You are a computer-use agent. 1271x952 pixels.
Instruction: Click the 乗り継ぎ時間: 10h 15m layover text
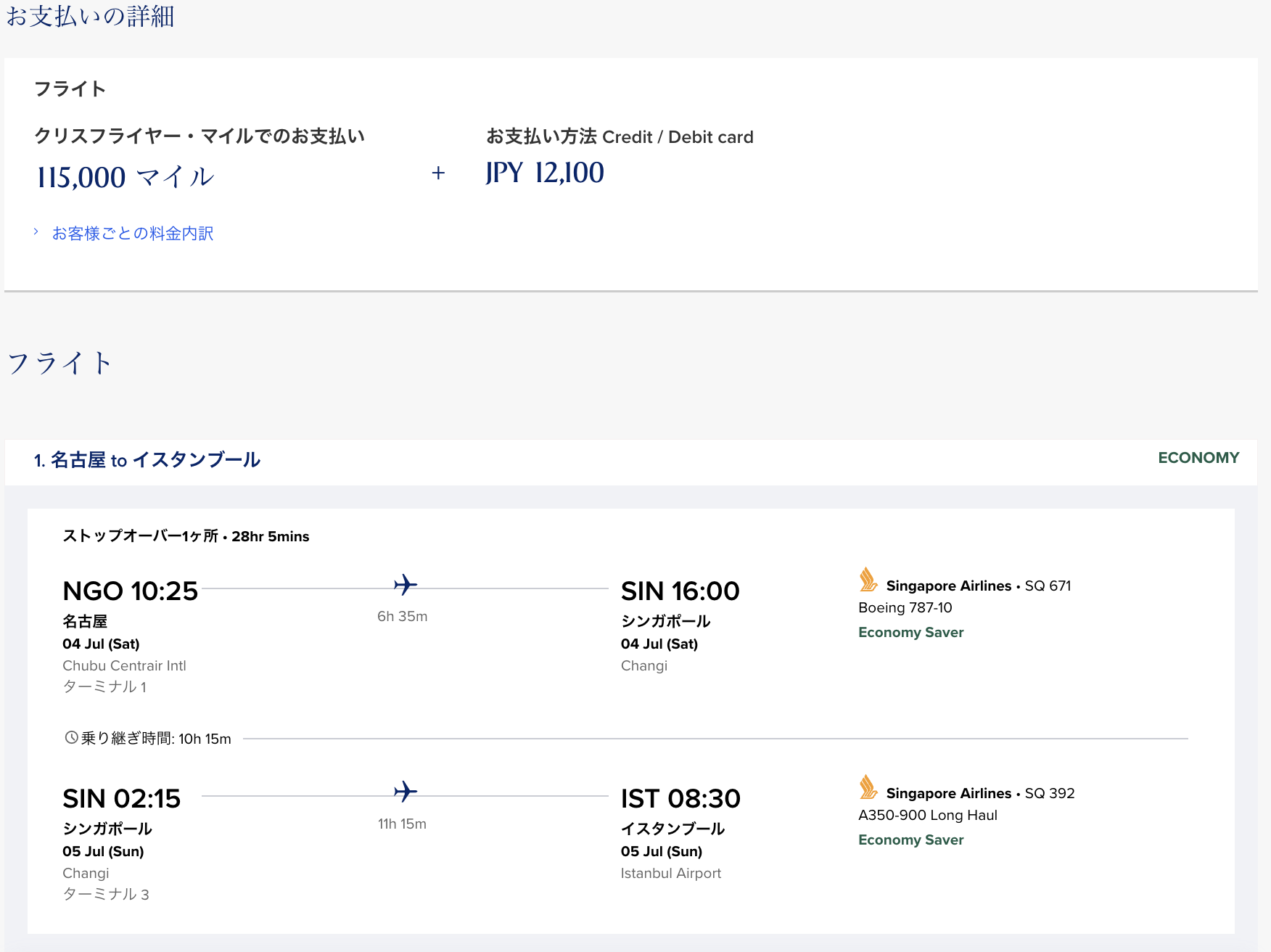pos(156,739)
